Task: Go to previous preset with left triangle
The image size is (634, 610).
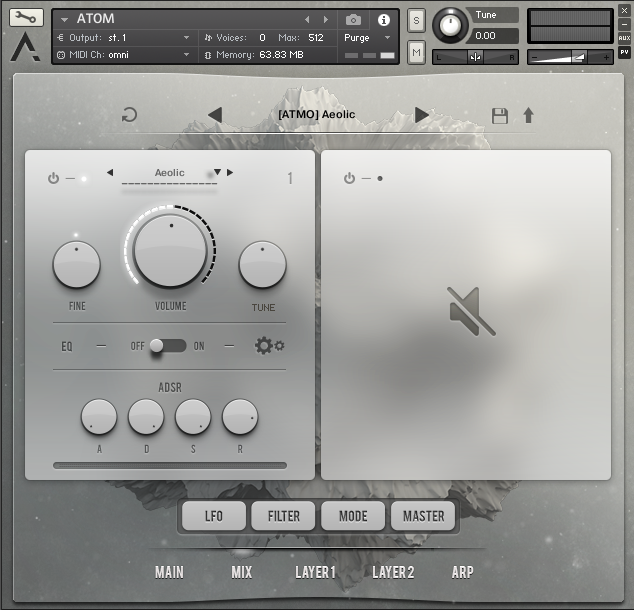Action: [215, 115]
